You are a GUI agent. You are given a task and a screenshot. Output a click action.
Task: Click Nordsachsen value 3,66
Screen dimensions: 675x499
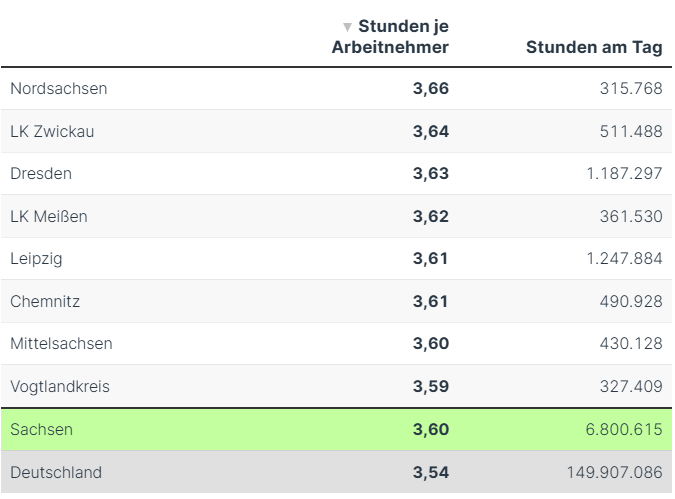[430, 88]
